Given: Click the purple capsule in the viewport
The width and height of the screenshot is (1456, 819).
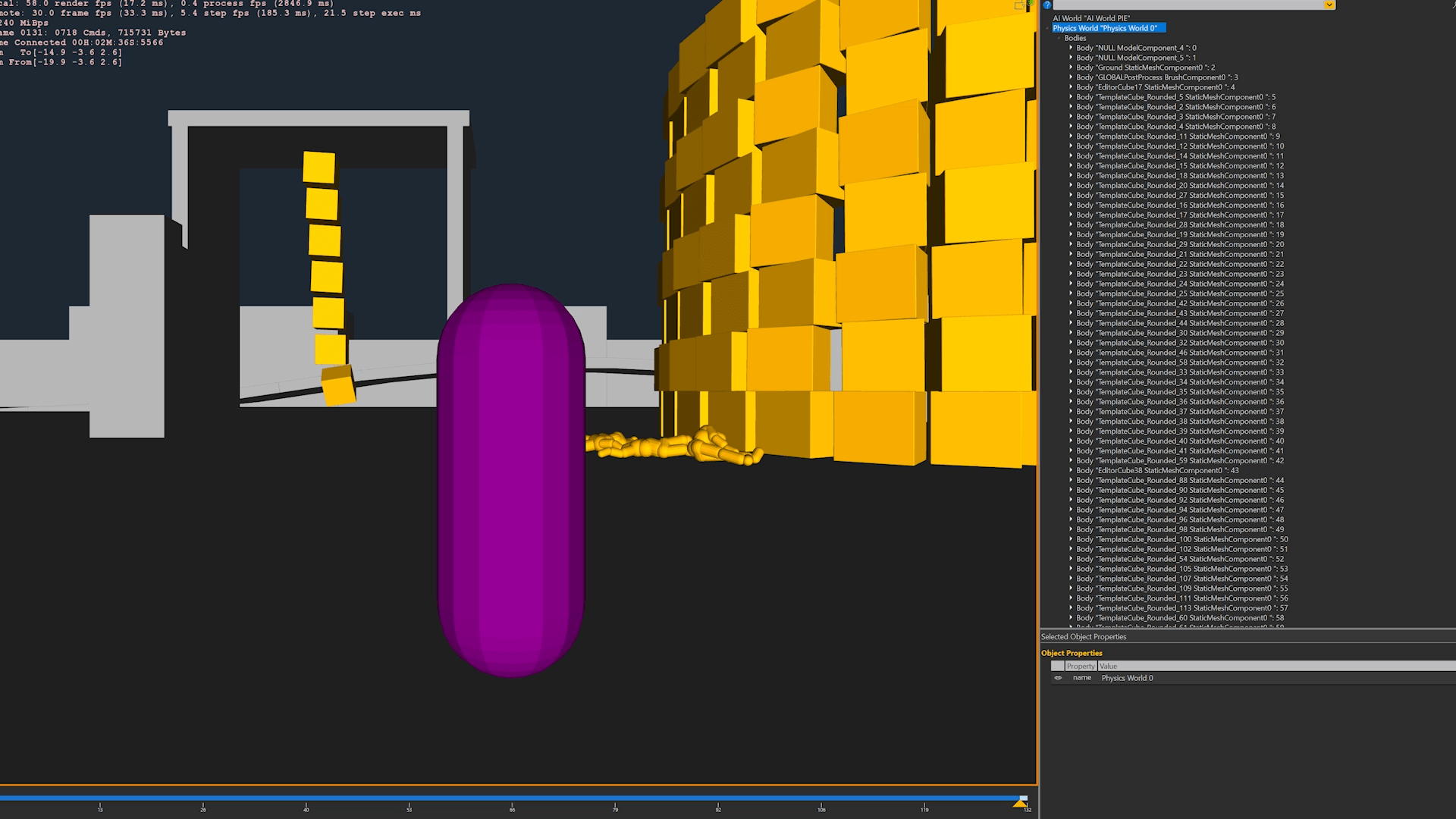Looking at the screenshot, I should (511, 481).
